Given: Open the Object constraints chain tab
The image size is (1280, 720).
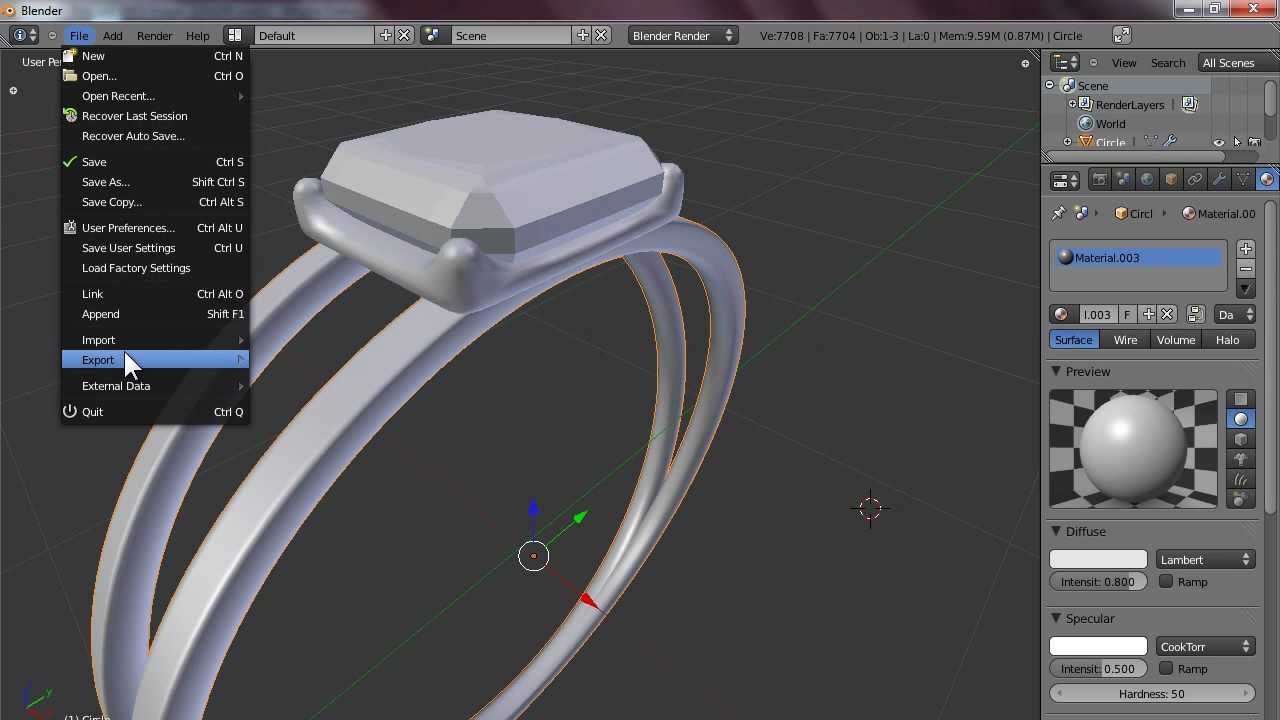Looking at the screenshot, I should click(x=1195, y=180).
